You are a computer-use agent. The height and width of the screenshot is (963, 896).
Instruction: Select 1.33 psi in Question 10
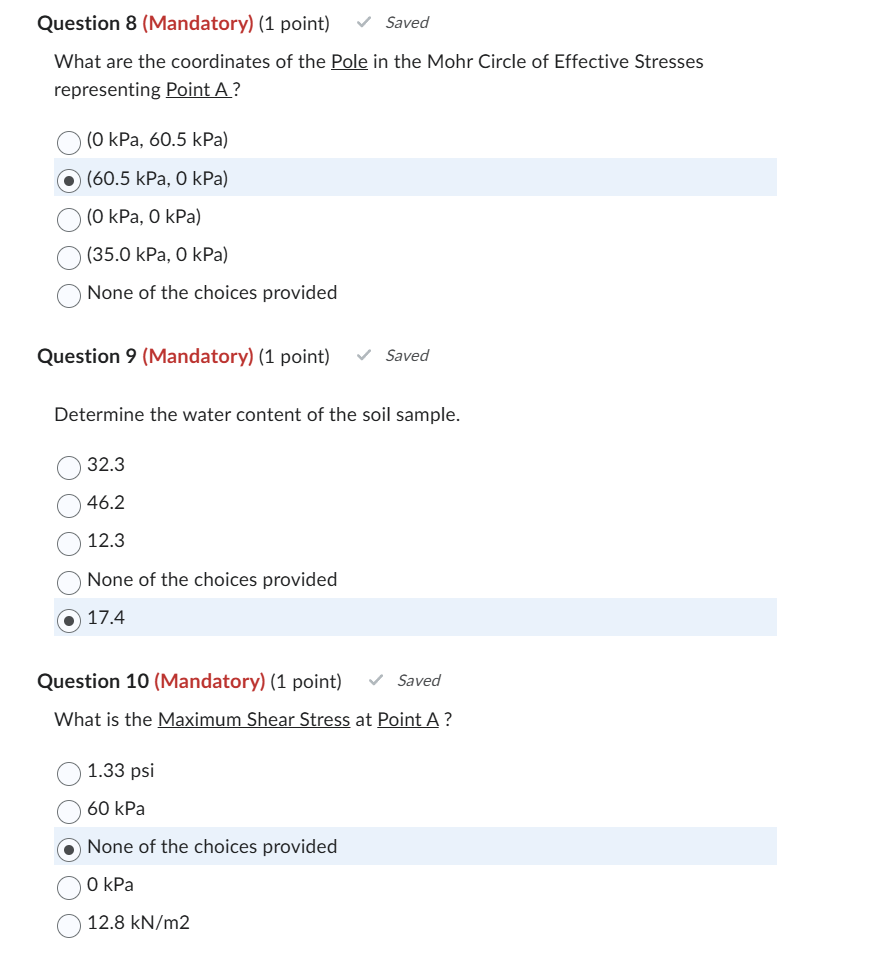pyautogui.click(x=68, y=773)
